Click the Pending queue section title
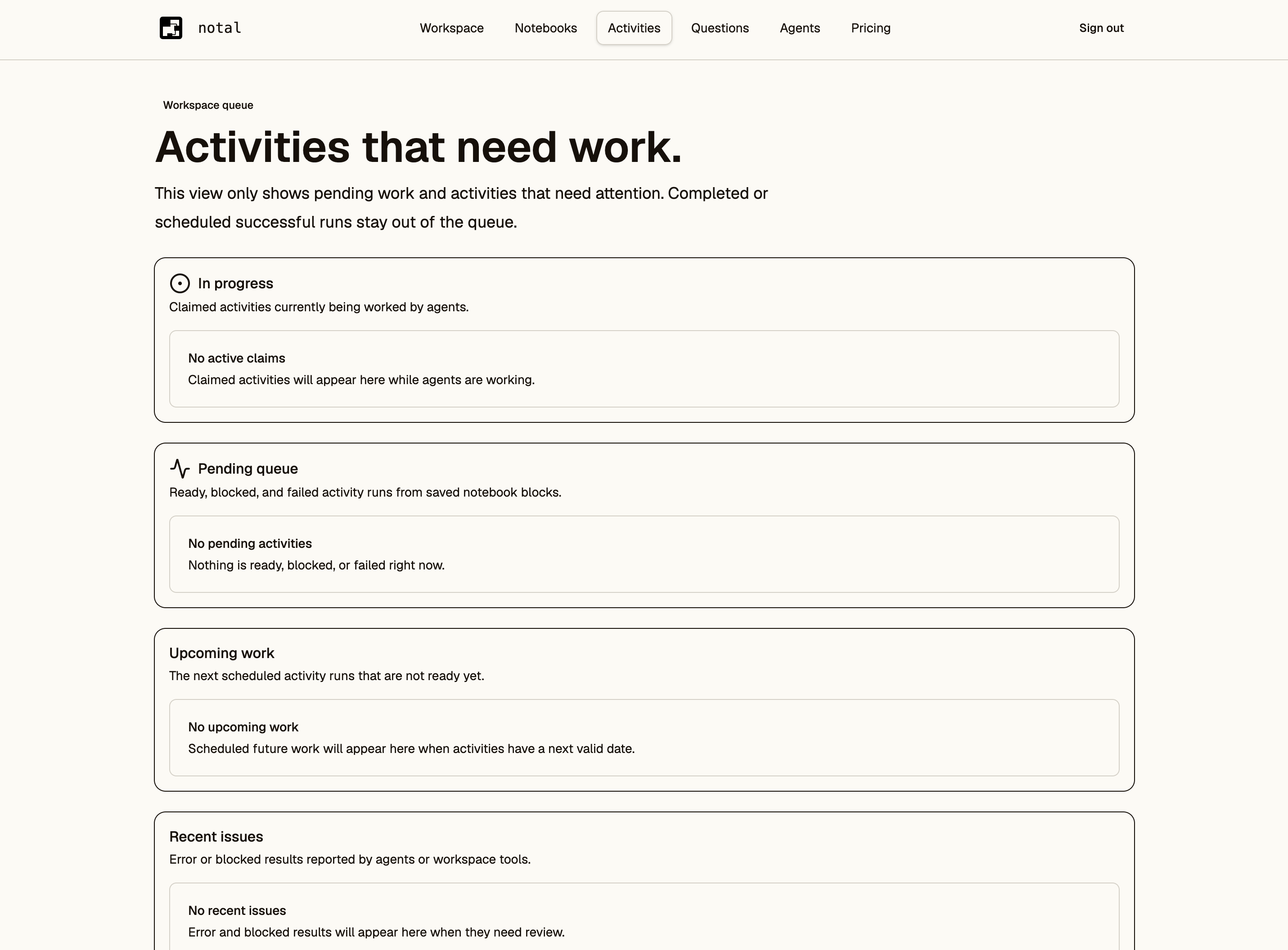 click(248, 469)
